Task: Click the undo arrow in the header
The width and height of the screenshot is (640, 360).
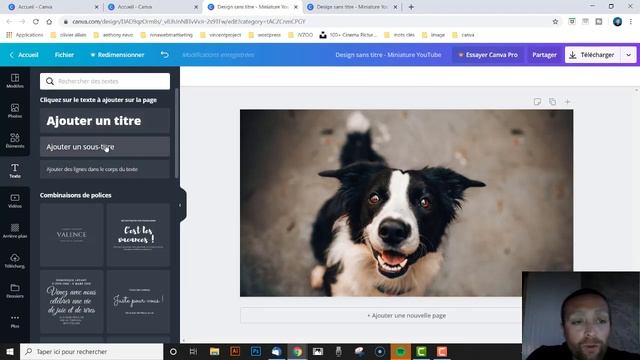Action: (x=164, y=54)
